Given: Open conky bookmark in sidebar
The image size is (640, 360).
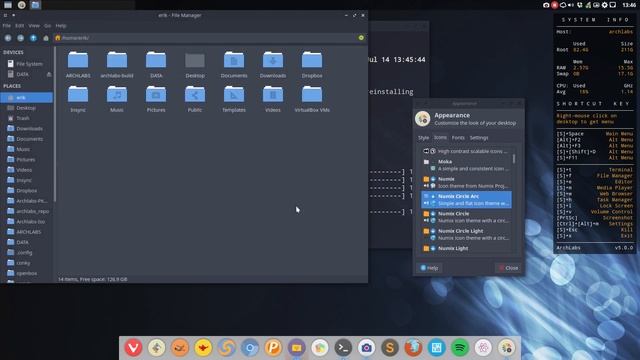Looking at the screenshot, I should (27, 263).
